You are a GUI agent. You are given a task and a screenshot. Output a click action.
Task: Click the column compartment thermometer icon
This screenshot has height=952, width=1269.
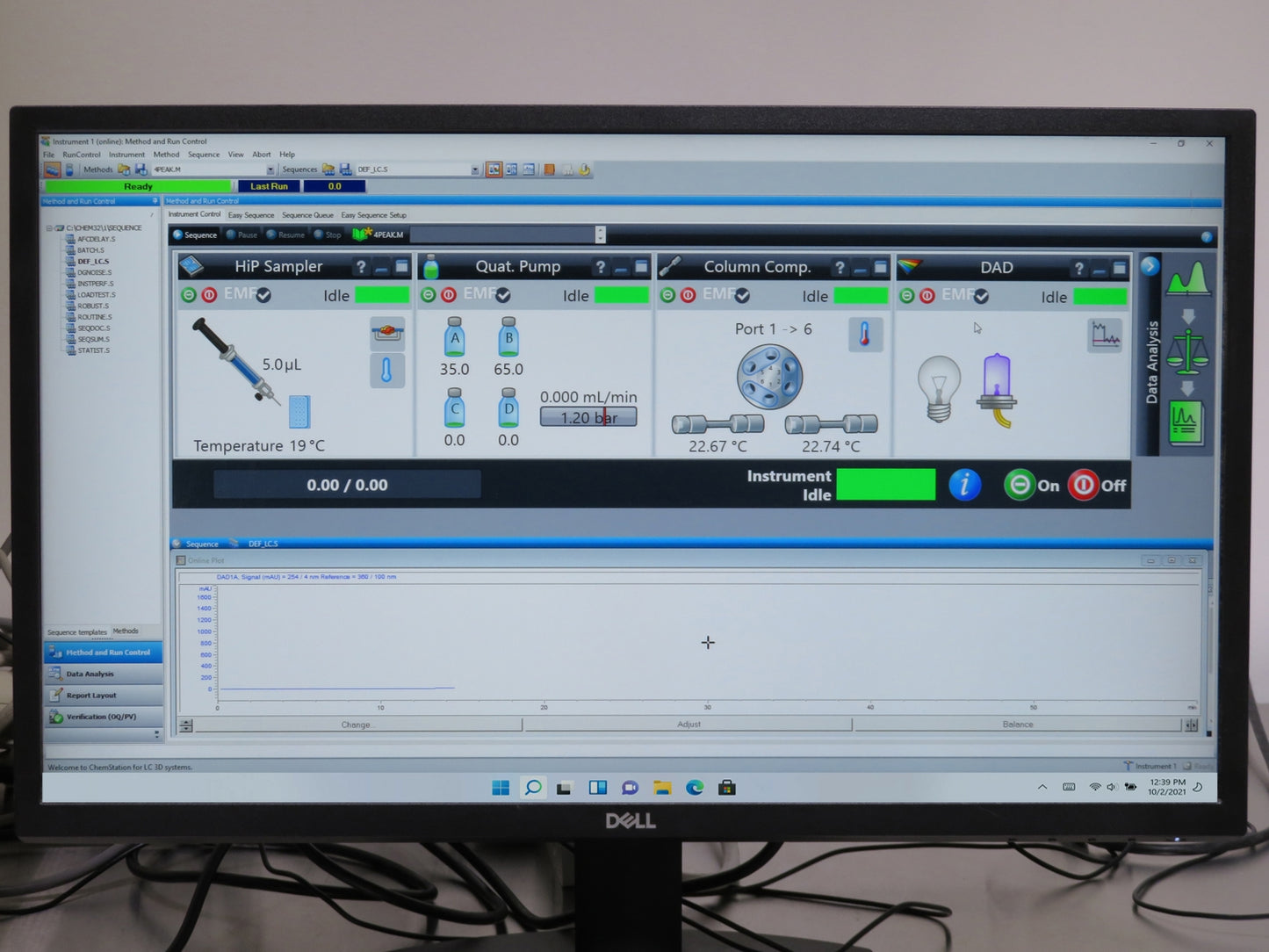coord(865,335)
